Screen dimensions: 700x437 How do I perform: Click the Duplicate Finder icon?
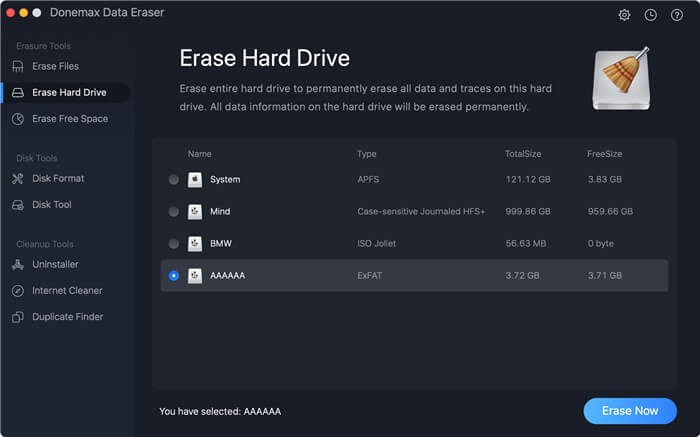click(x=18, y=317)
